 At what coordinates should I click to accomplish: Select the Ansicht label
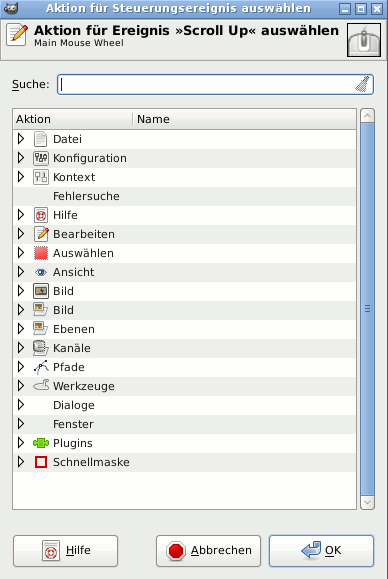pyautogui.click(x=74, y=272)
